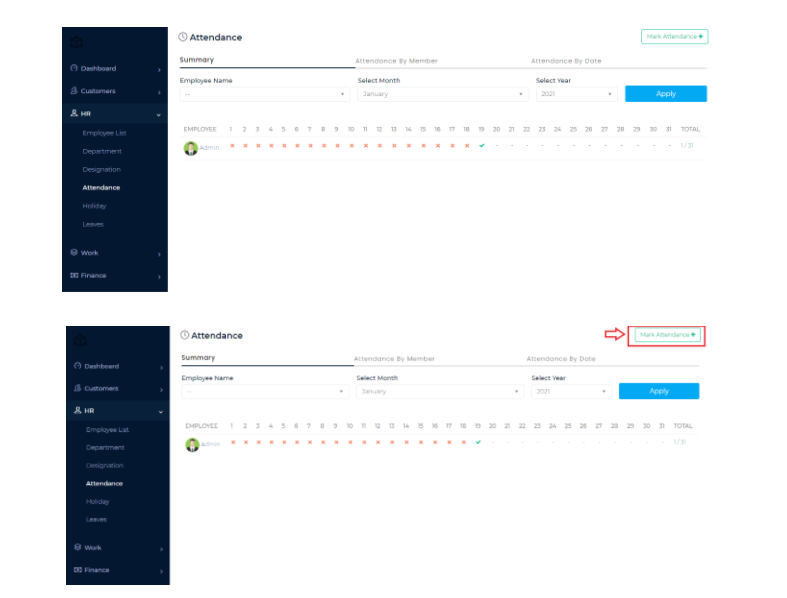This screenshot has height=598, width=787.
Task: Click the HR person icon in the bottom screenshot sidebar
Action: [77, 411]
